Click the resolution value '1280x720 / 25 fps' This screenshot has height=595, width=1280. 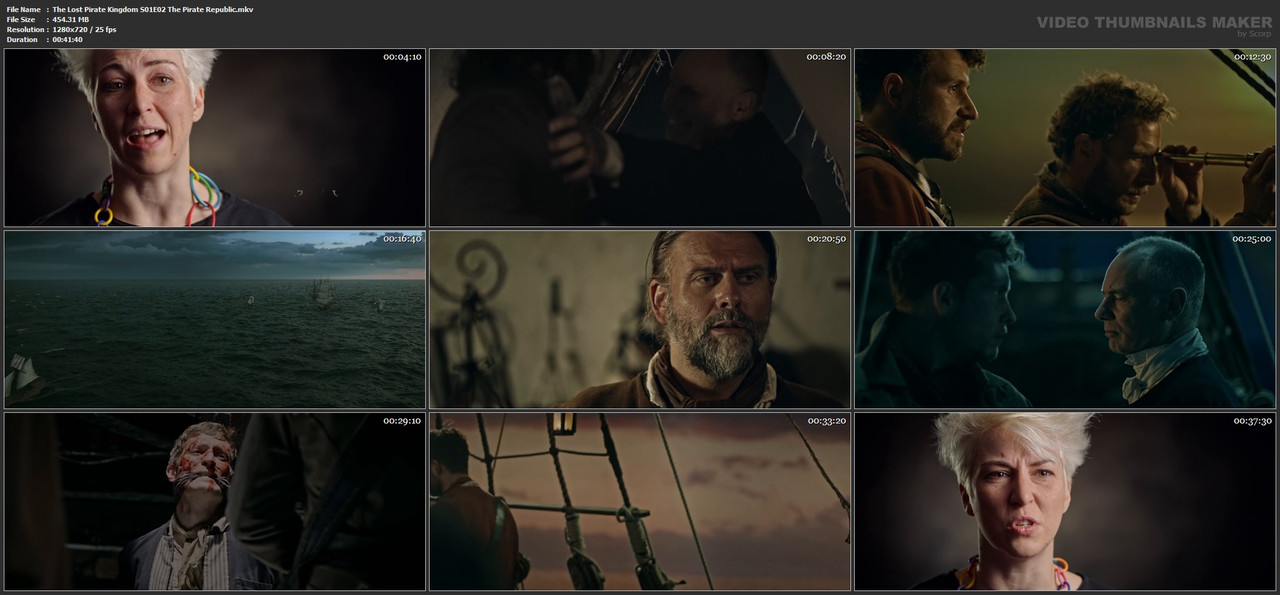click(x=84, y=29)
